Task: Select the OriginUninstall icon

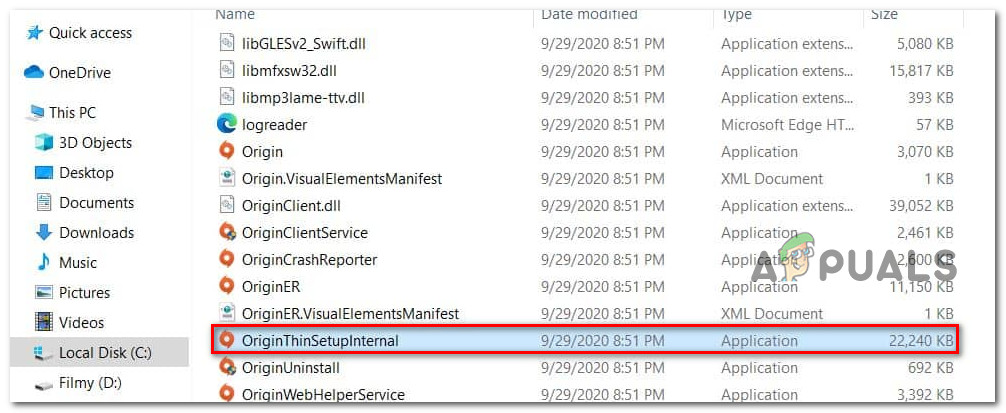Action: pyautogui.click(x=226, y=368)
